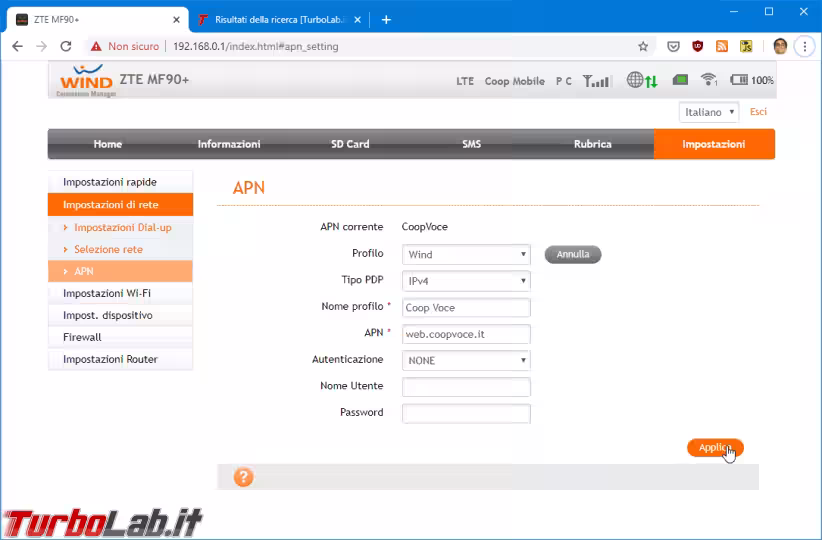The image size is (822, 540).
Task: Click the Wi-Fi connected devices icon
Action: [x=709, y=80]
